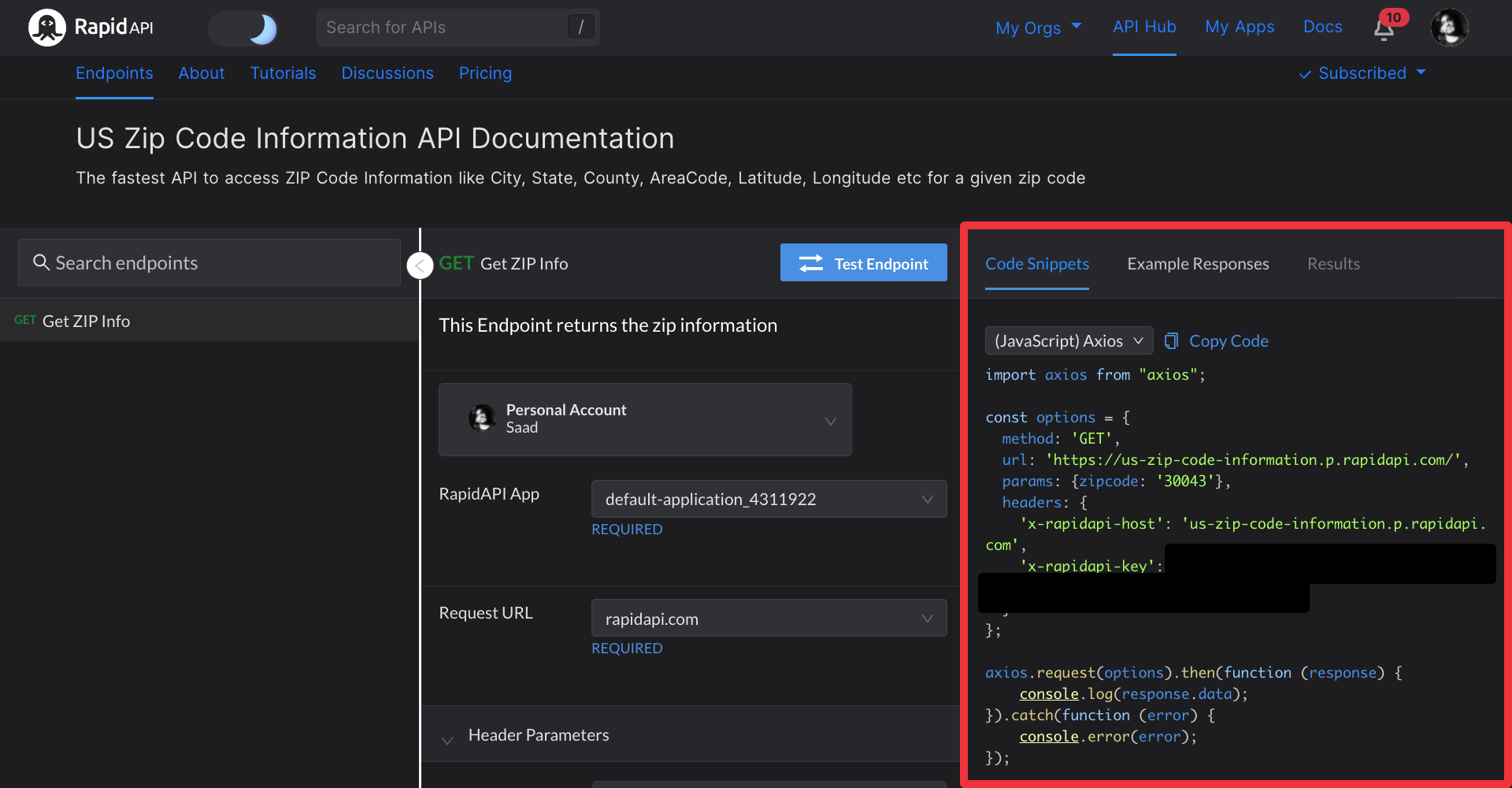Click the checkmark beside Subscribed
This screenshot has height=788, width=1512.
coord(1305,74)
